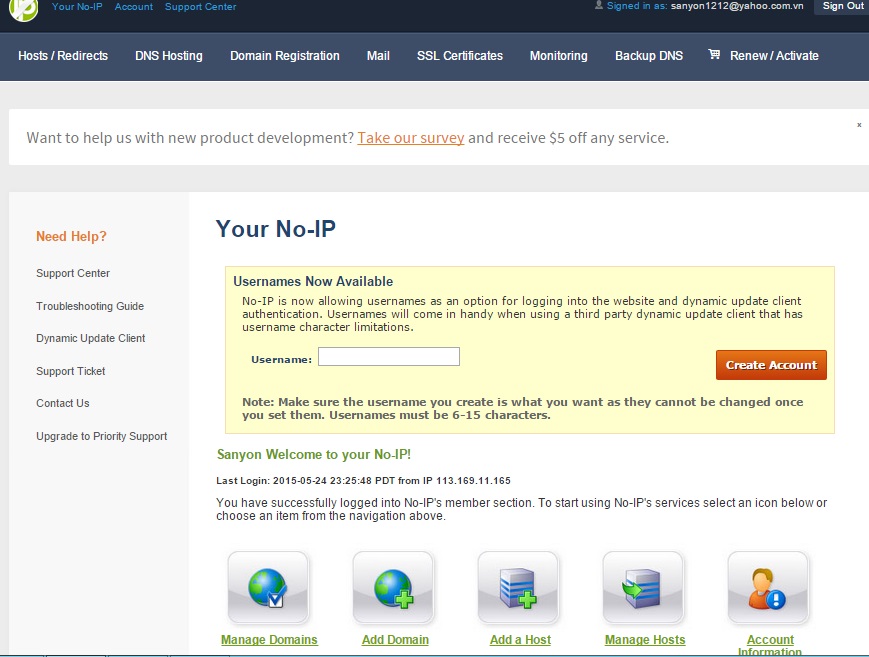This screenshot has width=869, height=657.
Task: Click Your No-IP top link
Action: [x=77, y=7]
